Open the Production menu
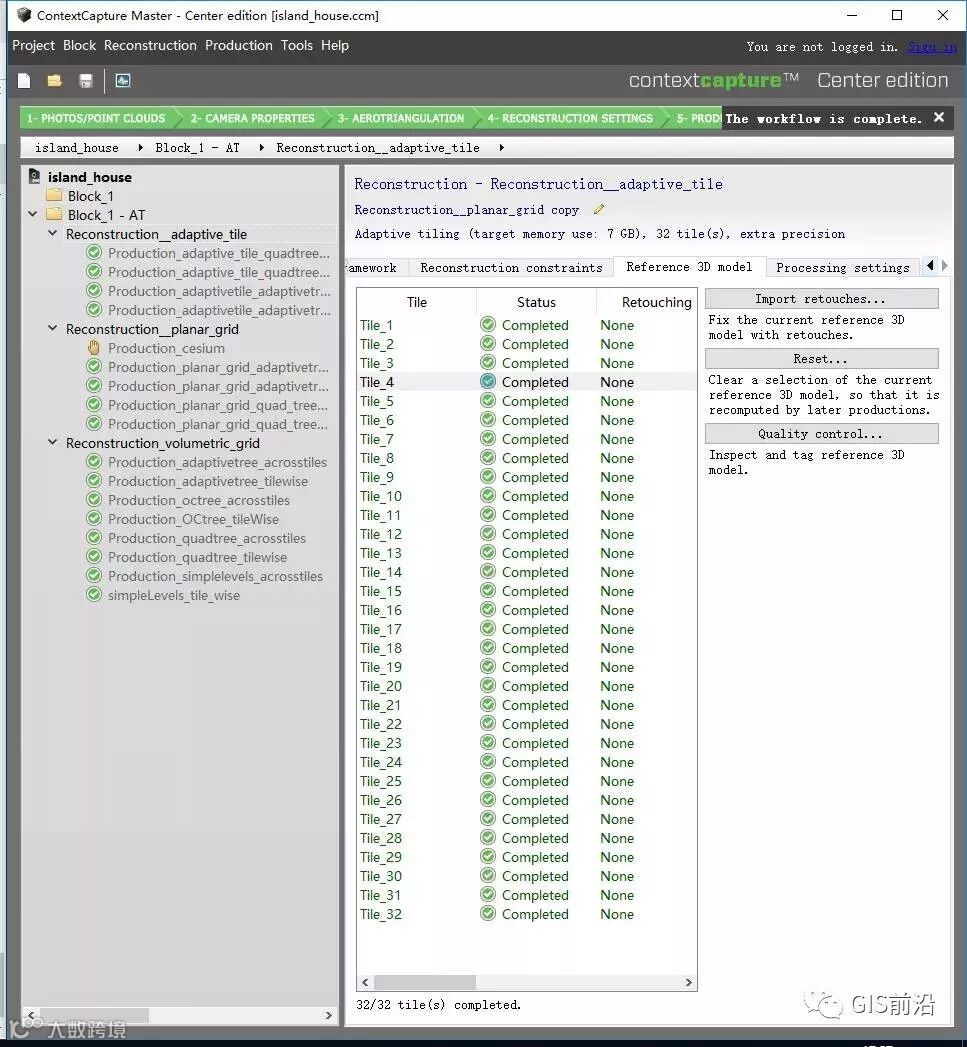This screenshot has height=1047, width=967. [238, 45]
